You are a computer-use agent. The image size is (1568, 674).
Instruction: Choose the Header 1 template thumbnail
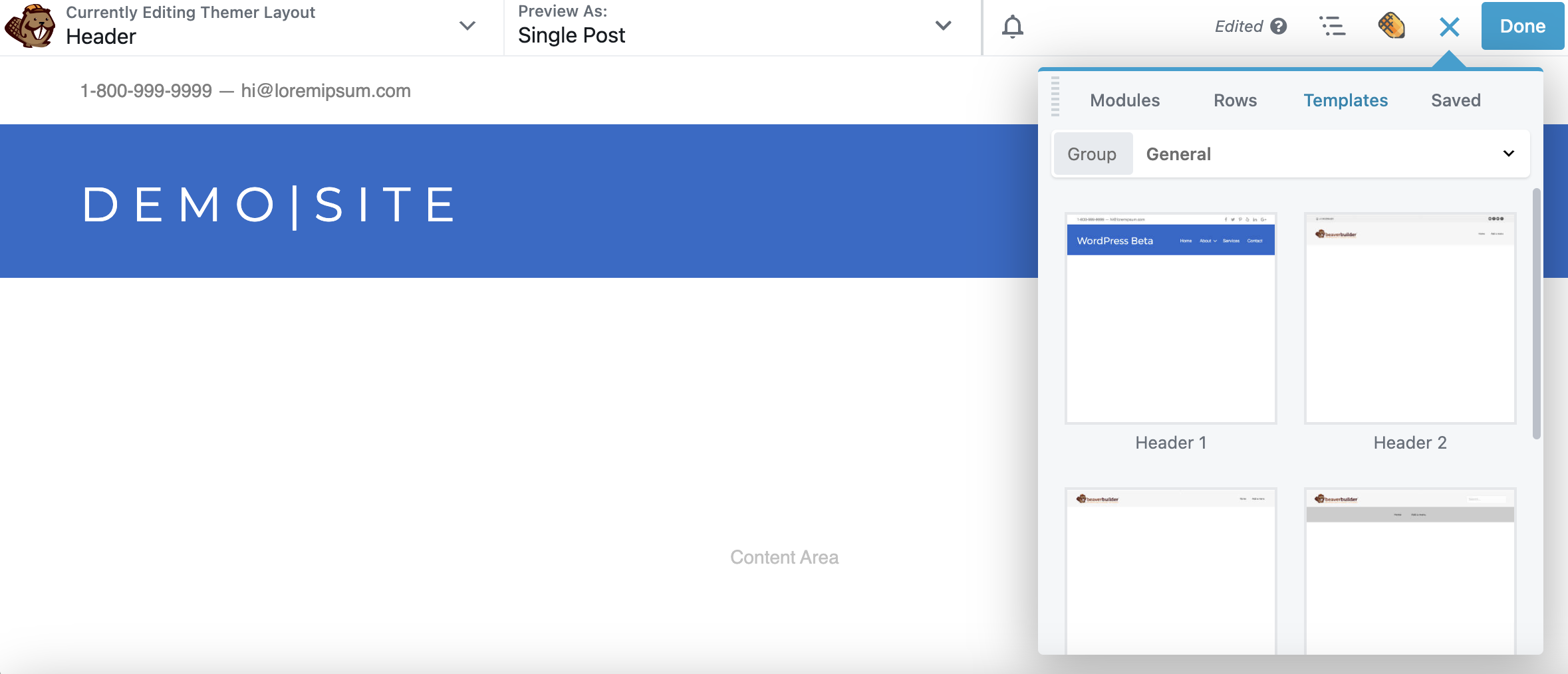1170,318
